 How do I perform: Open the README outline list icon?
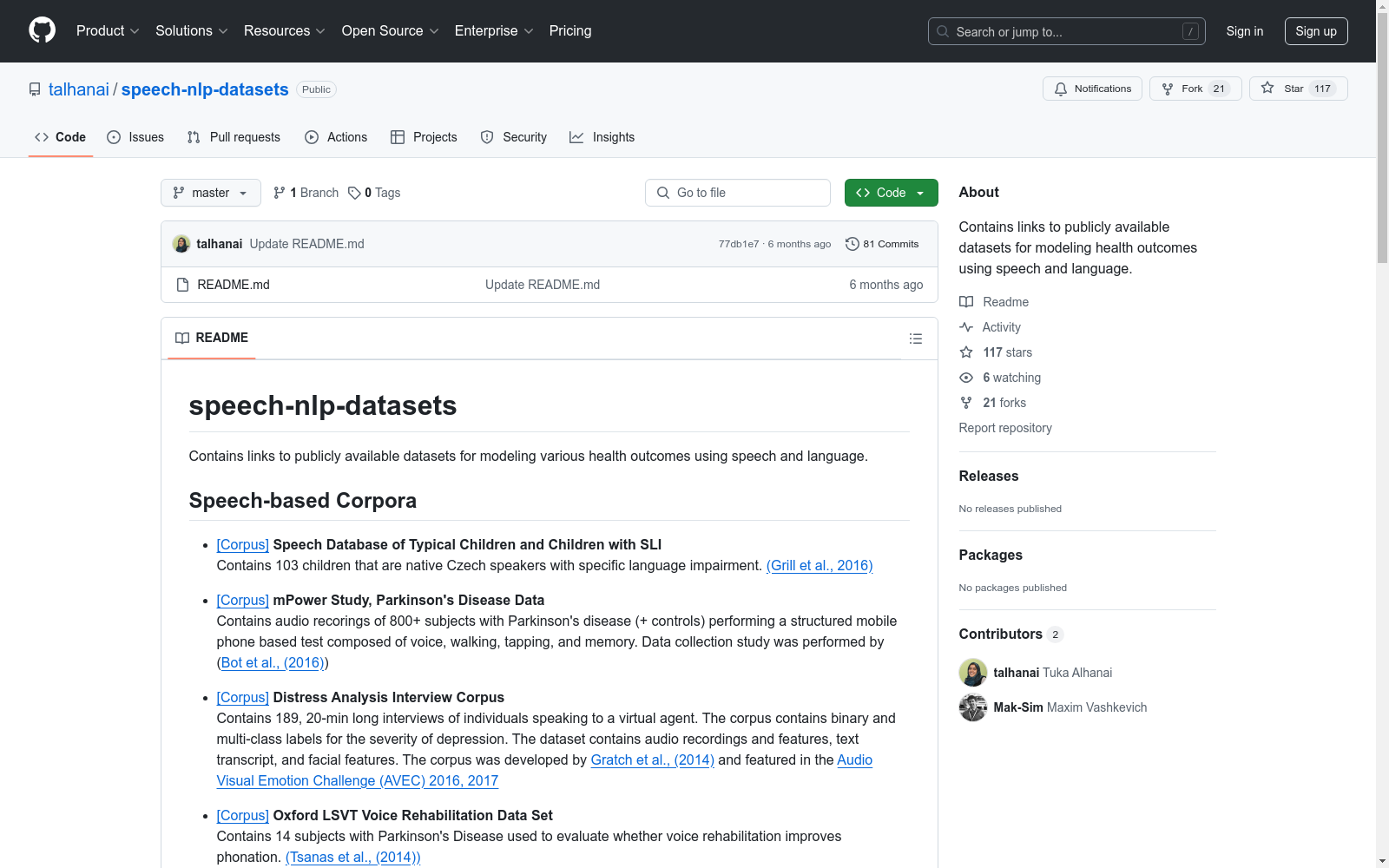[x=916, y=339]
